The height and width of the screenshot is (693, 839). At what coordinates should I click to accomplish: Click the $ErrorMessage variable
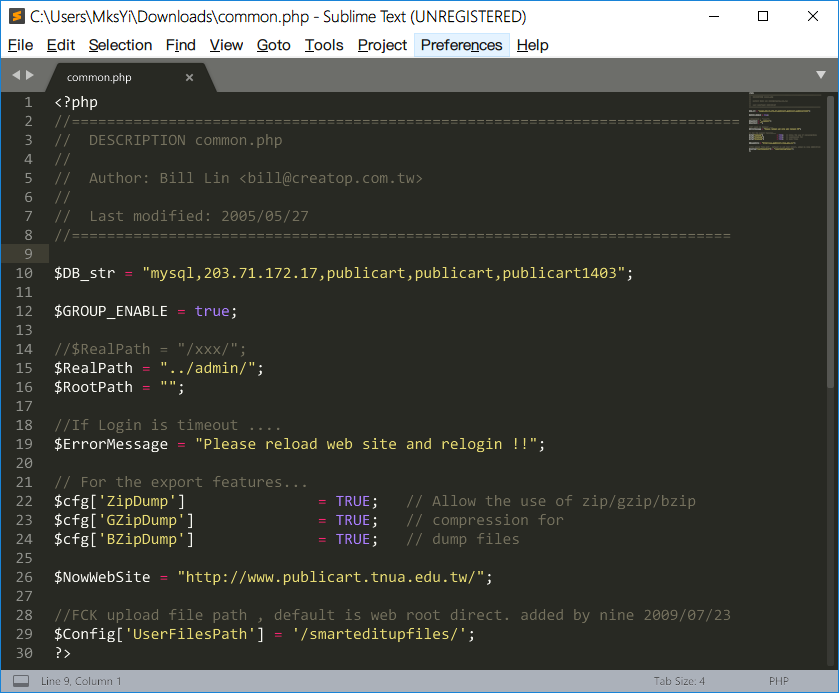pos(111,444)
